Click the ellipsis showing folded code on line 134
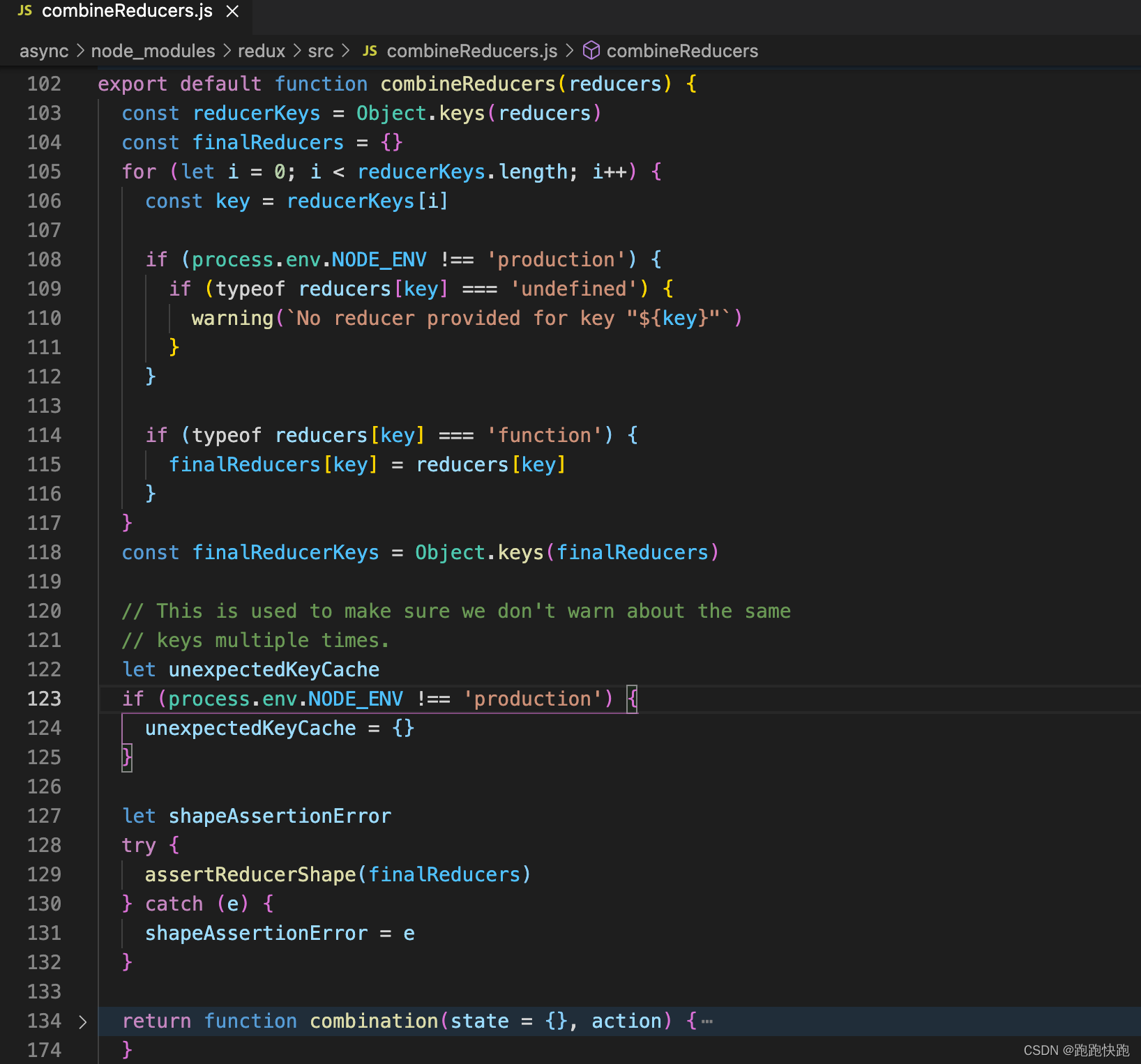1141x1064 pixels. pos(707,1021)
